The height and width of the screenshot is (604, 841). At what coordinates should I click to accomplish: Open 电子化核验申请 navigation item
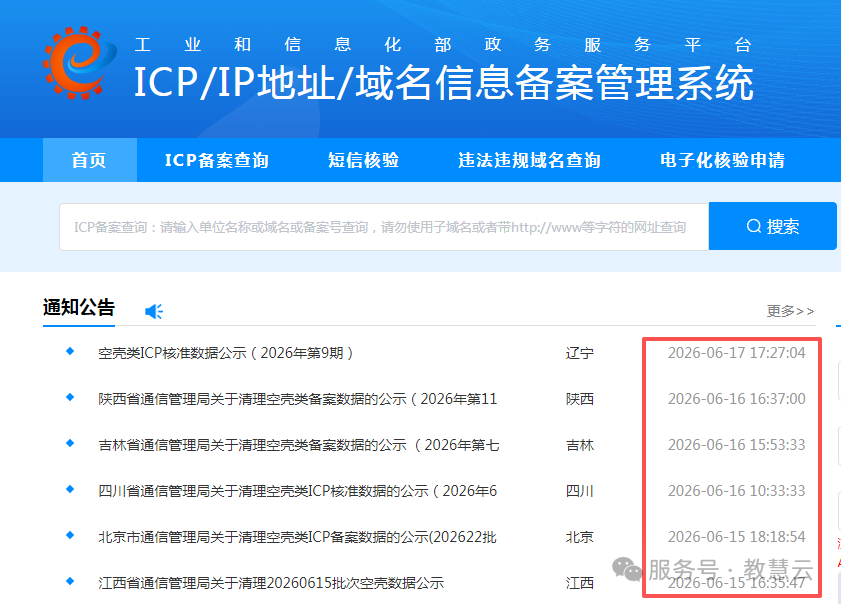click(722, 160)
